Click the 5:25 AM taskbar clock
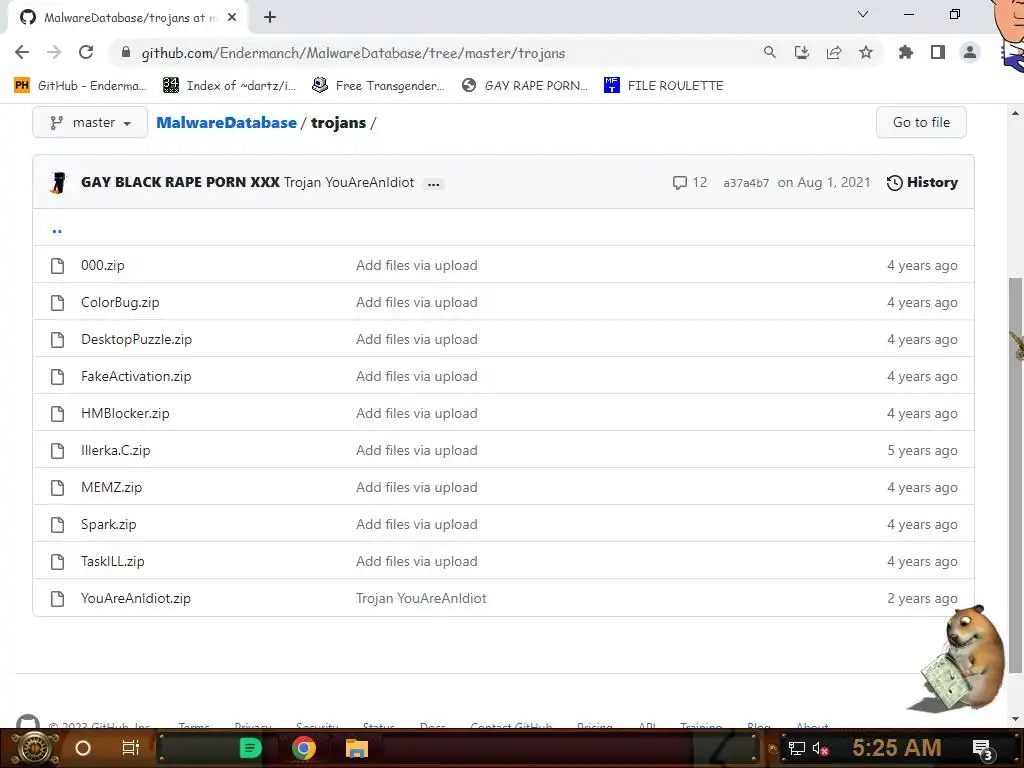Viewport: 1024px width, 768px height. [897, 748]
